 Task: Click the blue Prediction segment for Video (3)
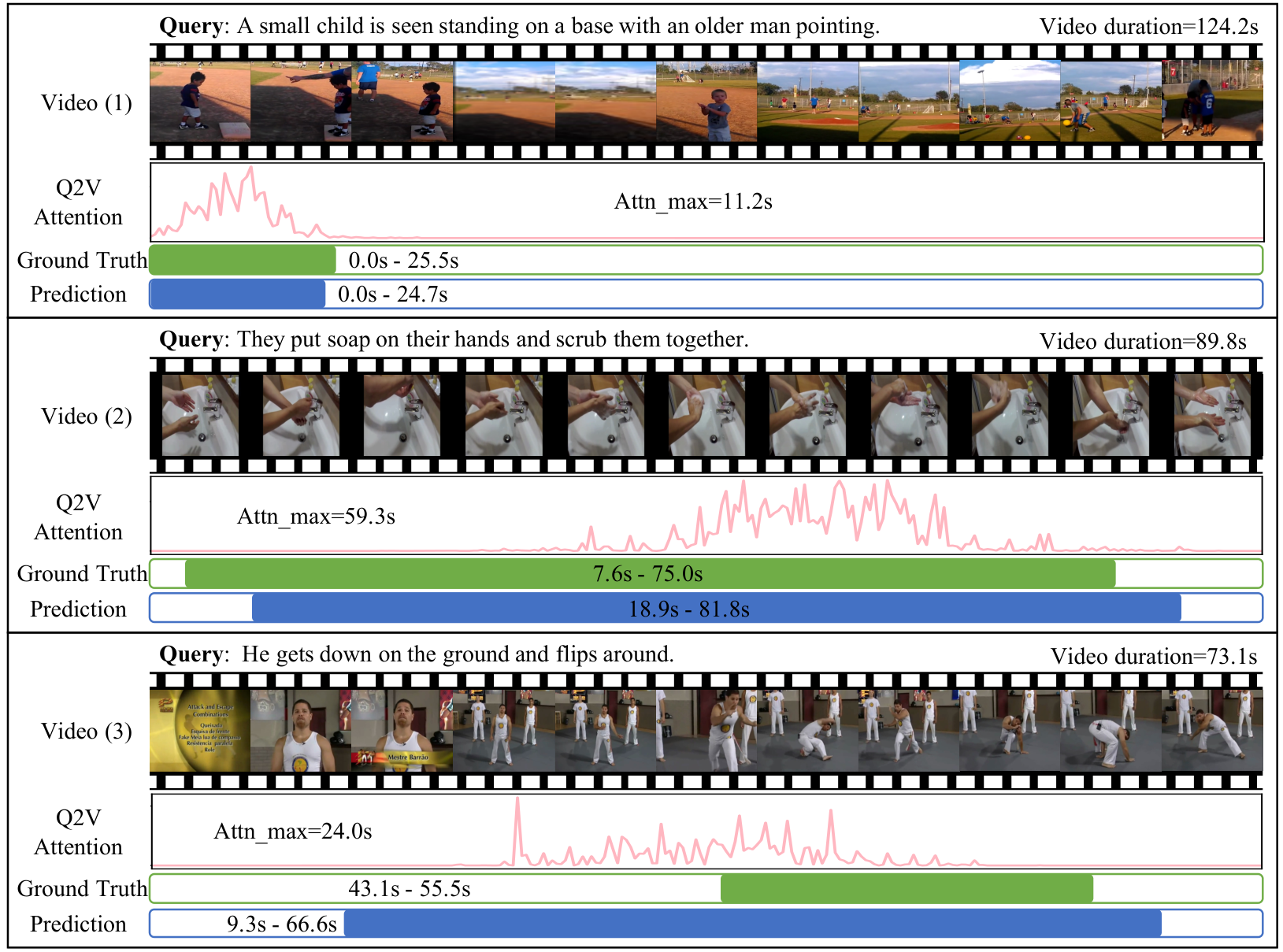point(753,923)
